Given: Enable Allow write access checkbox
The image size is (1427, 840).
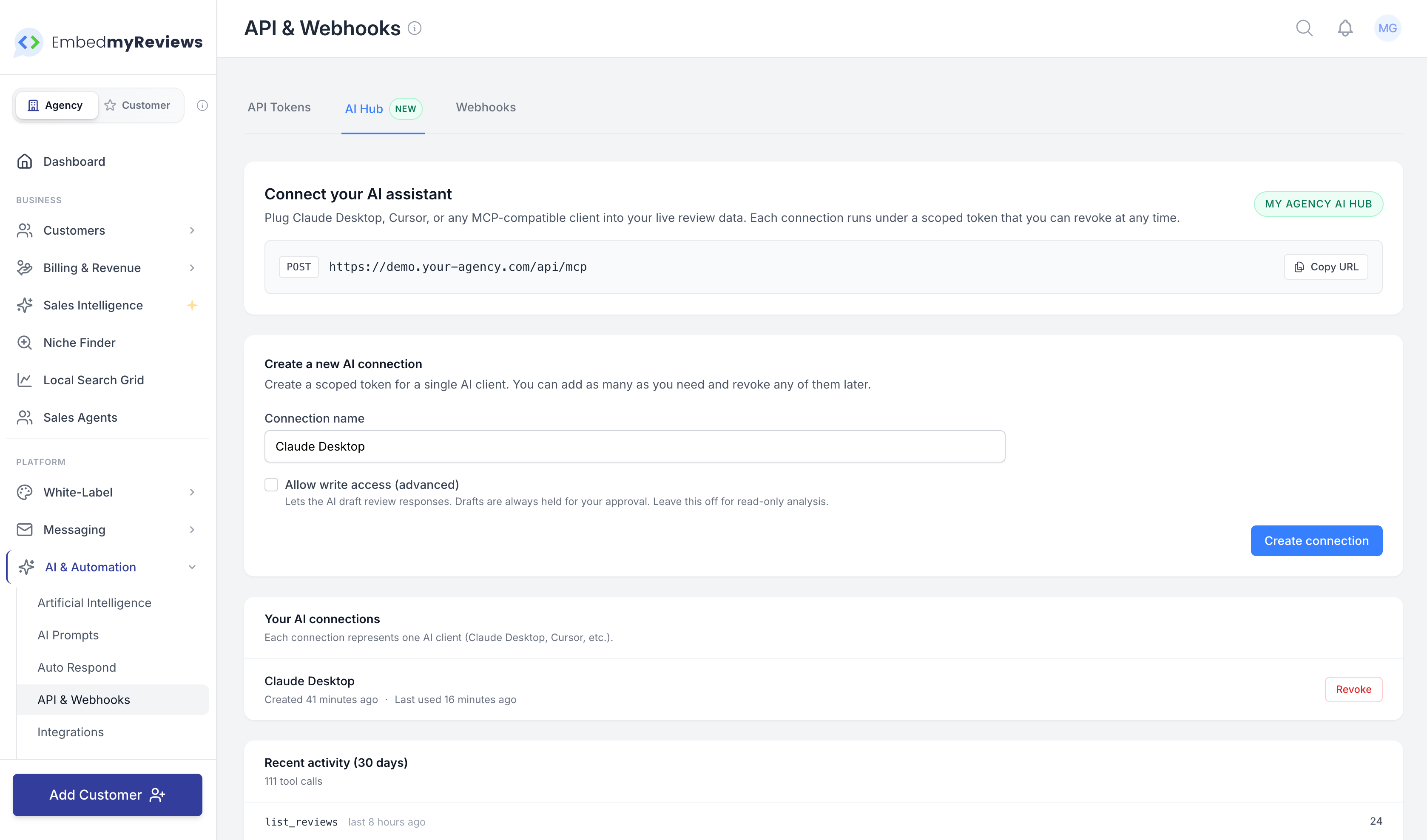Looking at the screenshot, I should pos(271,485).
